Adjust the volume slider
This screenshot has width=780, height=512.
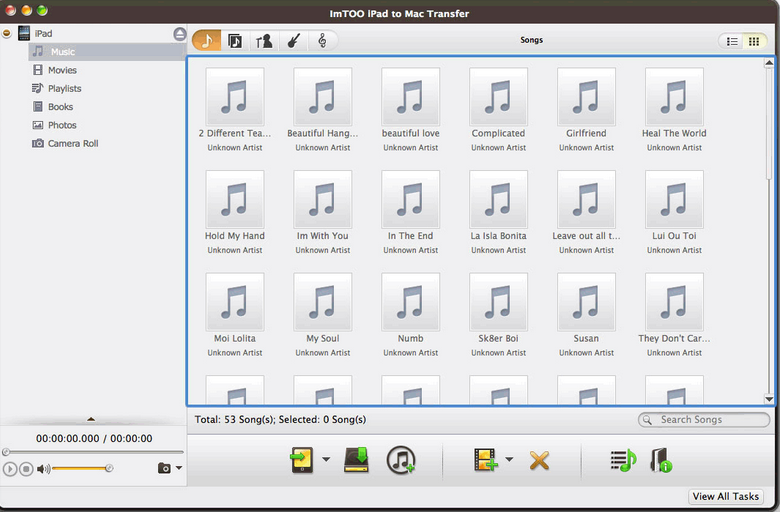coord(82,468)
